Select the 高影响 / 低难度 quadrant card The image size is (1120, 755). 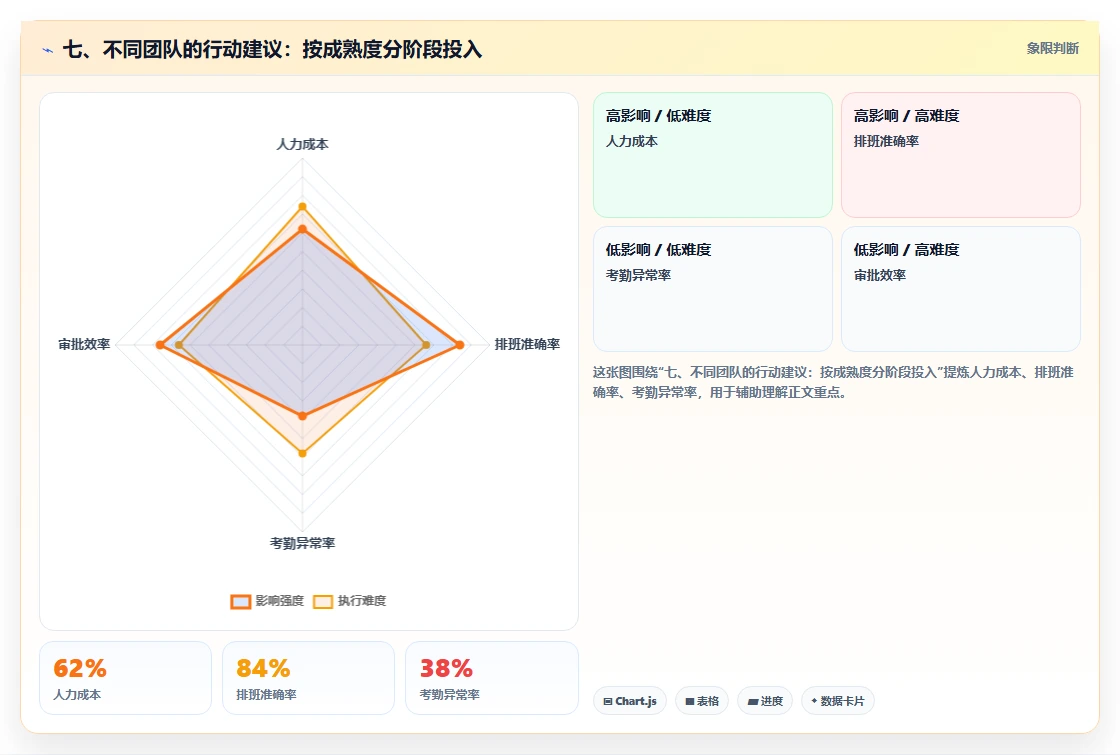point(713,155)
